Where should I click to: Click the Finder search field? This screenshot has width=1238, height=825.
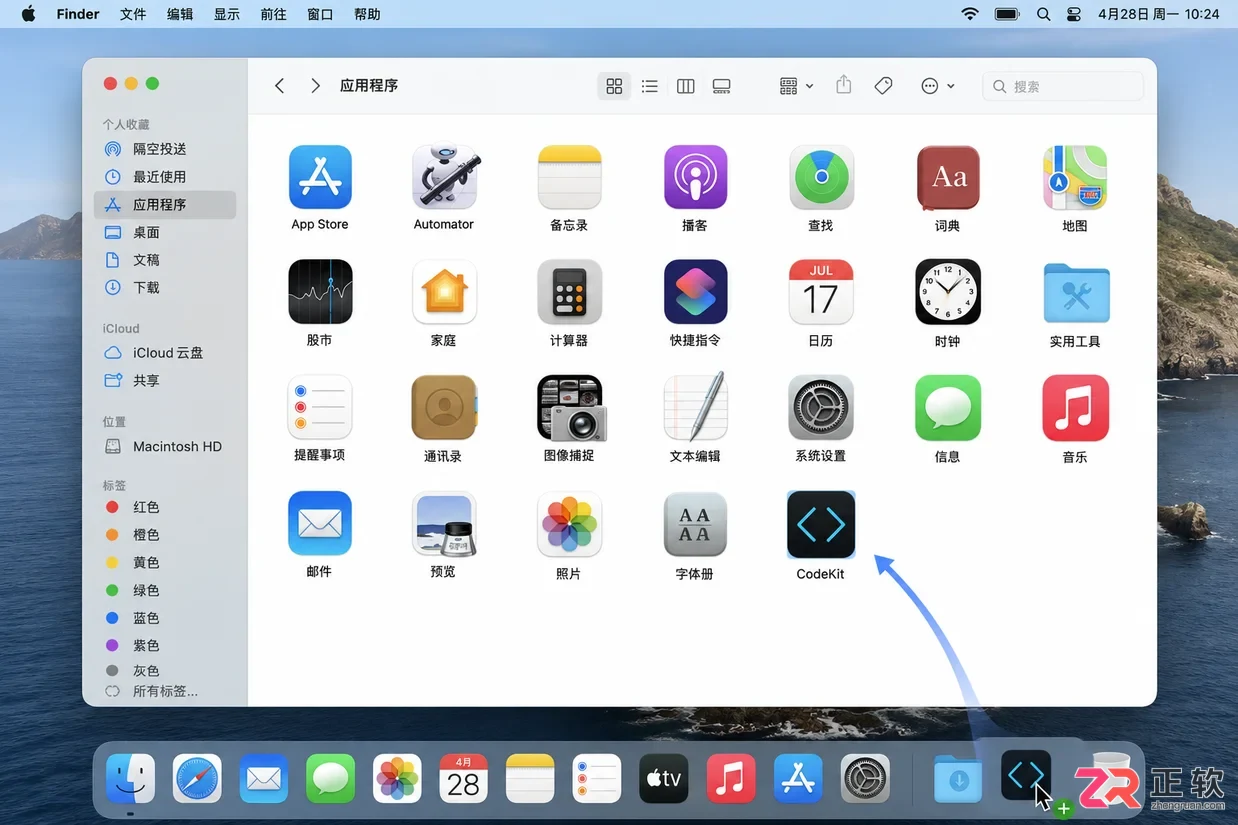[1063, 86]
